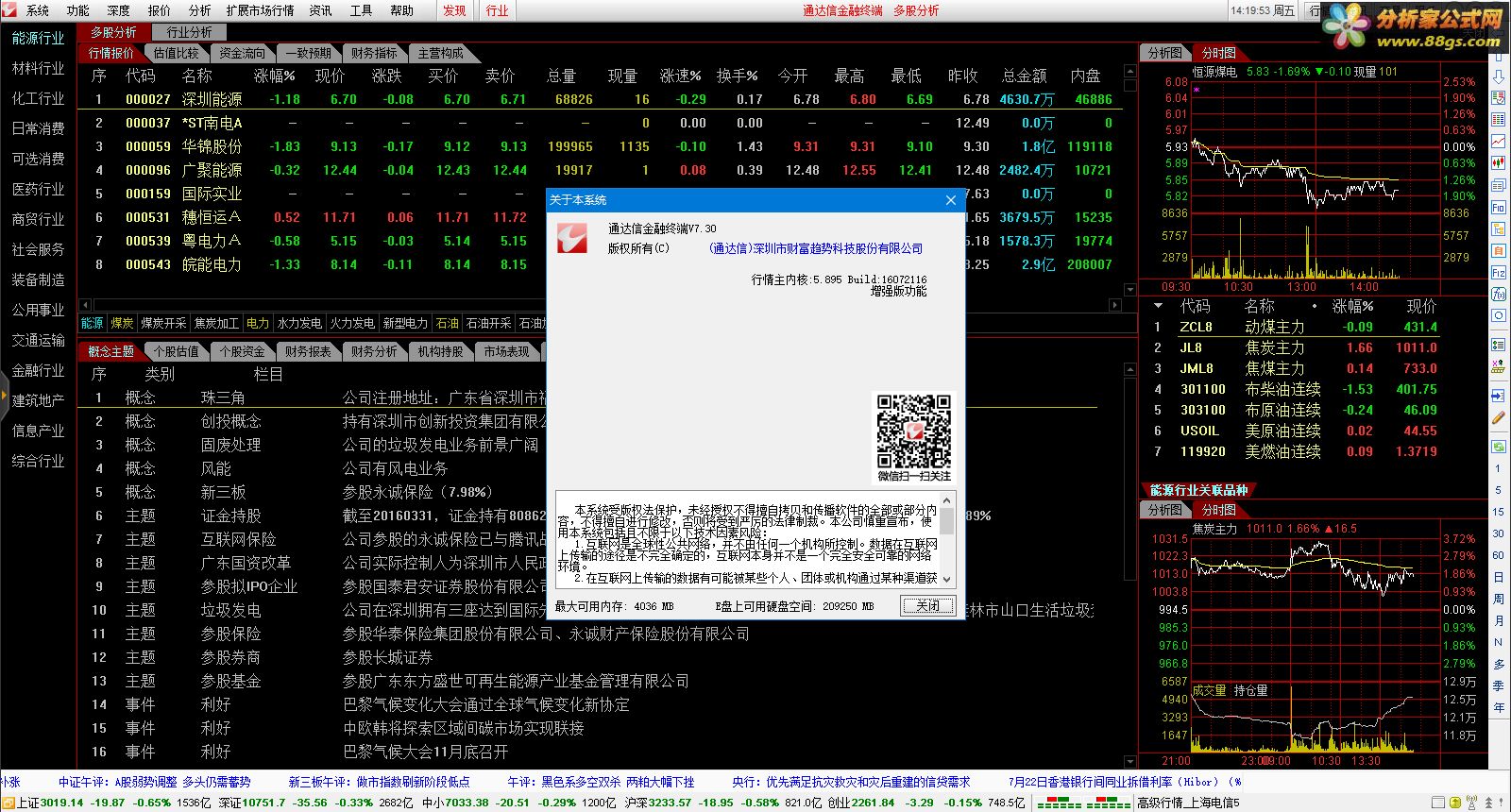The width and height of the screenshot is (1511, 812).
Task: Open the report list icon with red check
Action: pos(1499,99)
